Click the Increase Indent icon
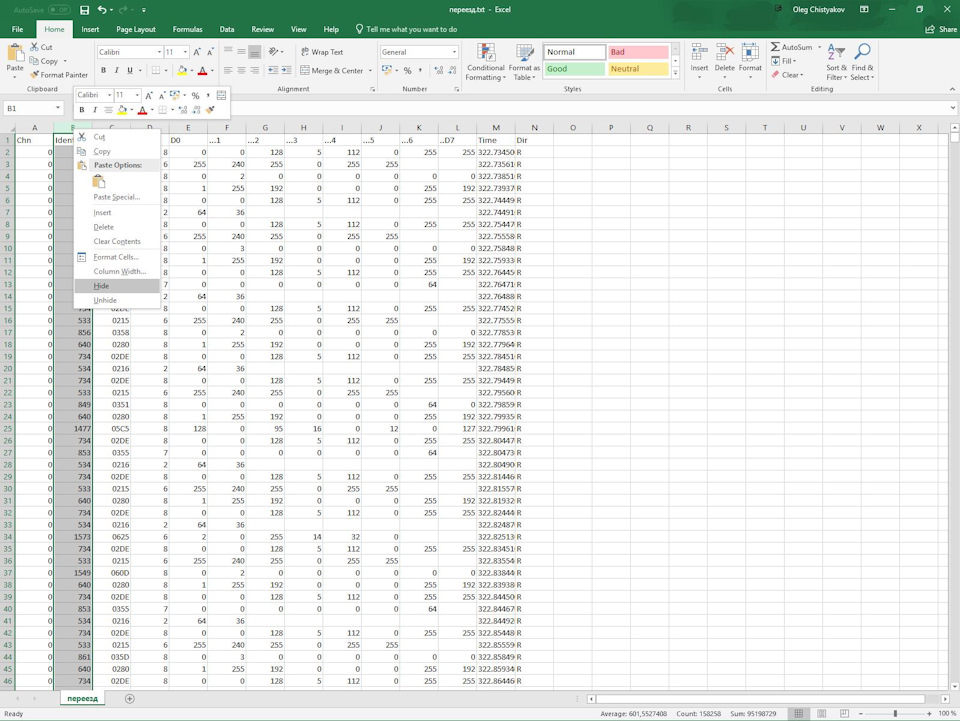The image size is (960, 721). tap(286, 70)
